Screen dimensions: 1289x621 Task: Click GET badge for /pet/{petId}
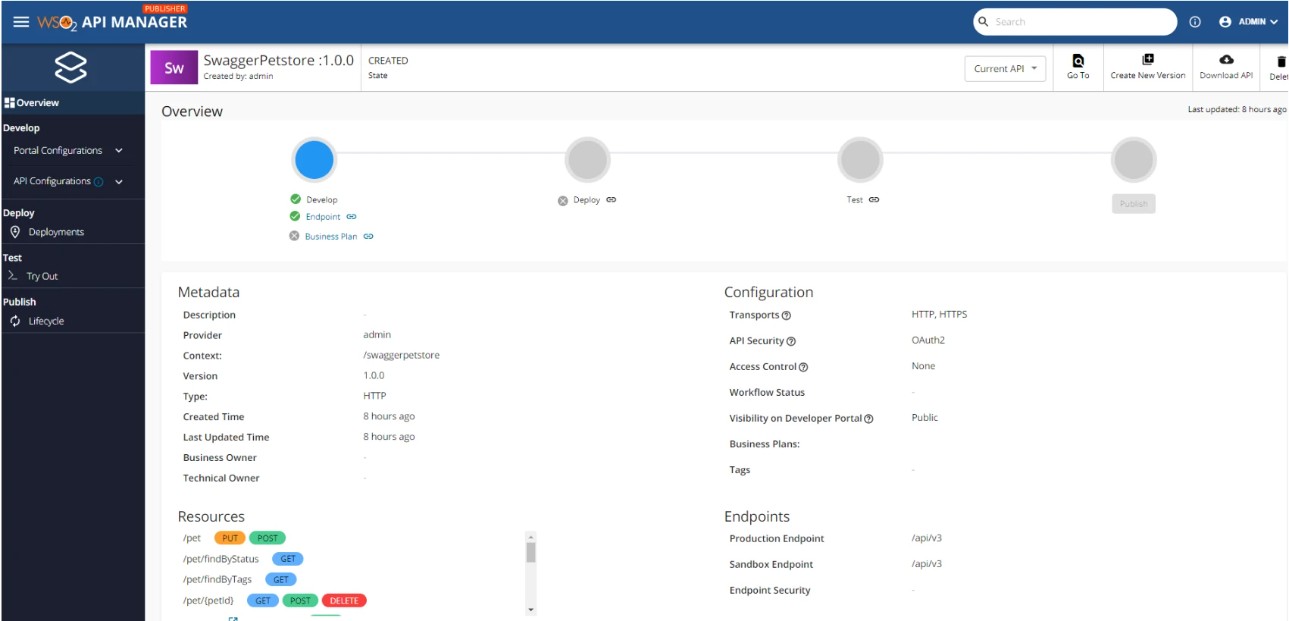(263, 601)
